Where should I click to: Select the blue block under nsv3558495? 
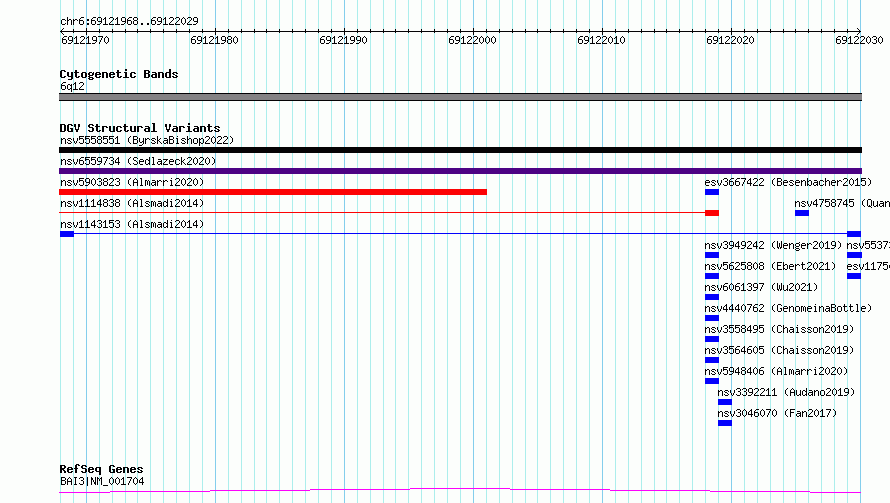tap(712, 339)
